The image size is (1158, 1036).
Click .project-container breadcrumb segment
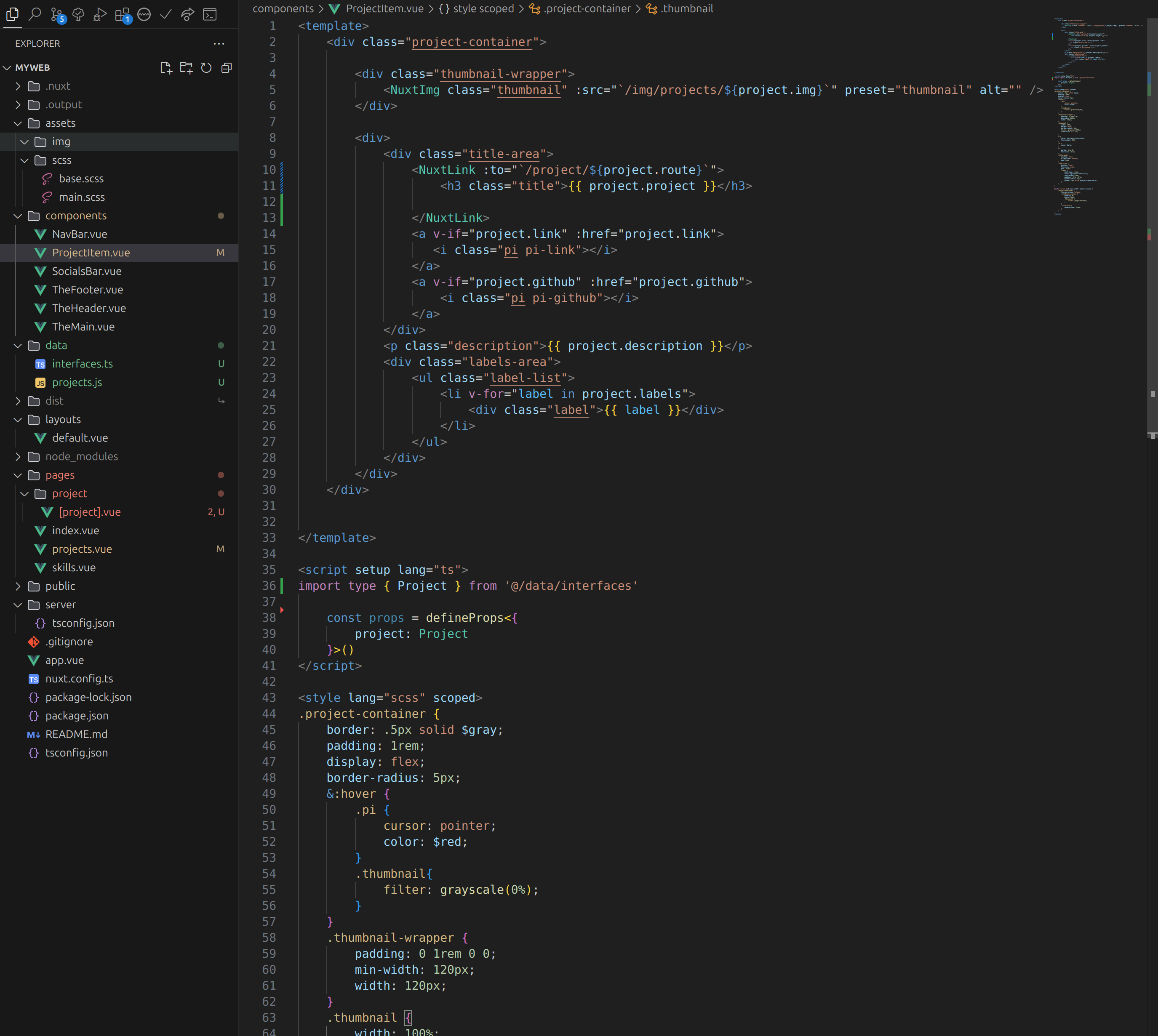587,8
